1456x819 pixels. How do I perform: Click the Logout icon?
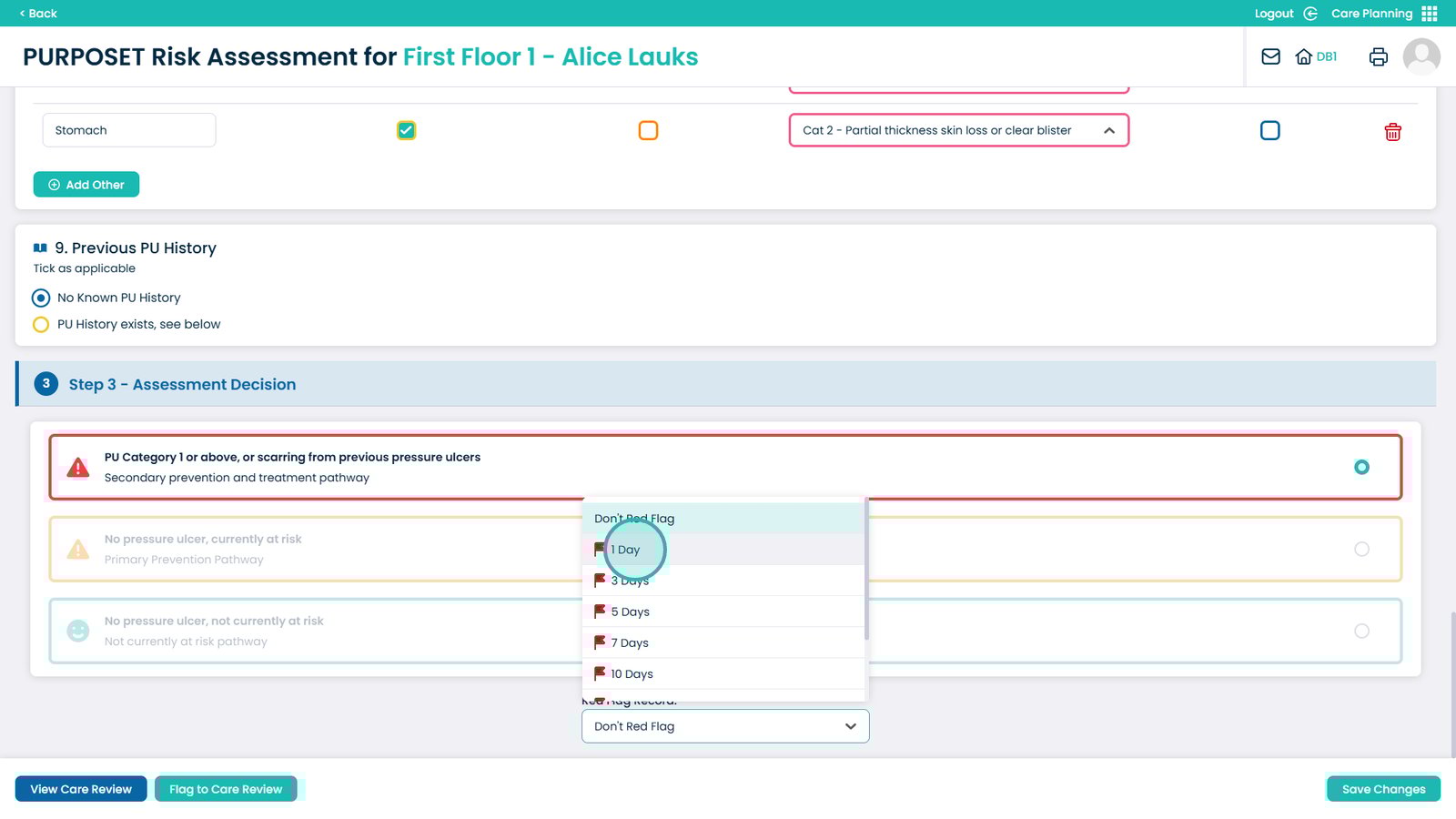(x=1310, y=14)
